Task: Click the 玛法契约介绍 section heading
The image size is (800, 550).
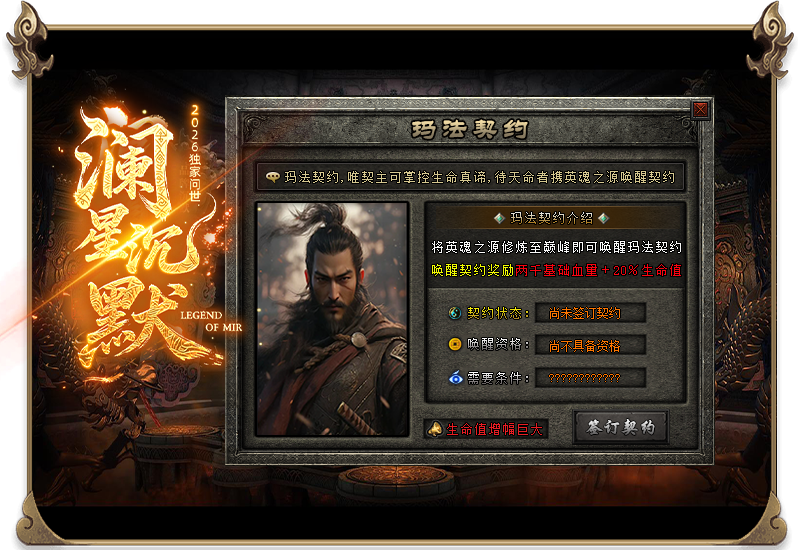Action: tap(552, 218)
